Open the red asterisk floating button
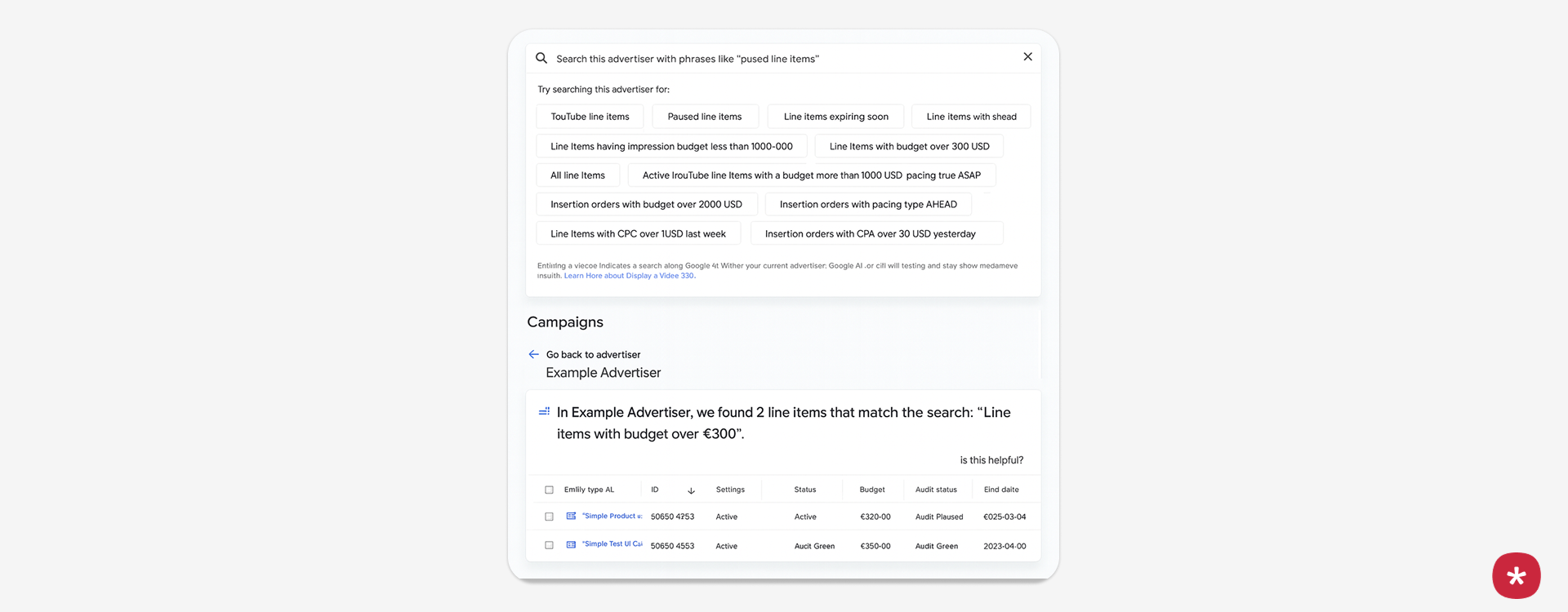 1516,576
